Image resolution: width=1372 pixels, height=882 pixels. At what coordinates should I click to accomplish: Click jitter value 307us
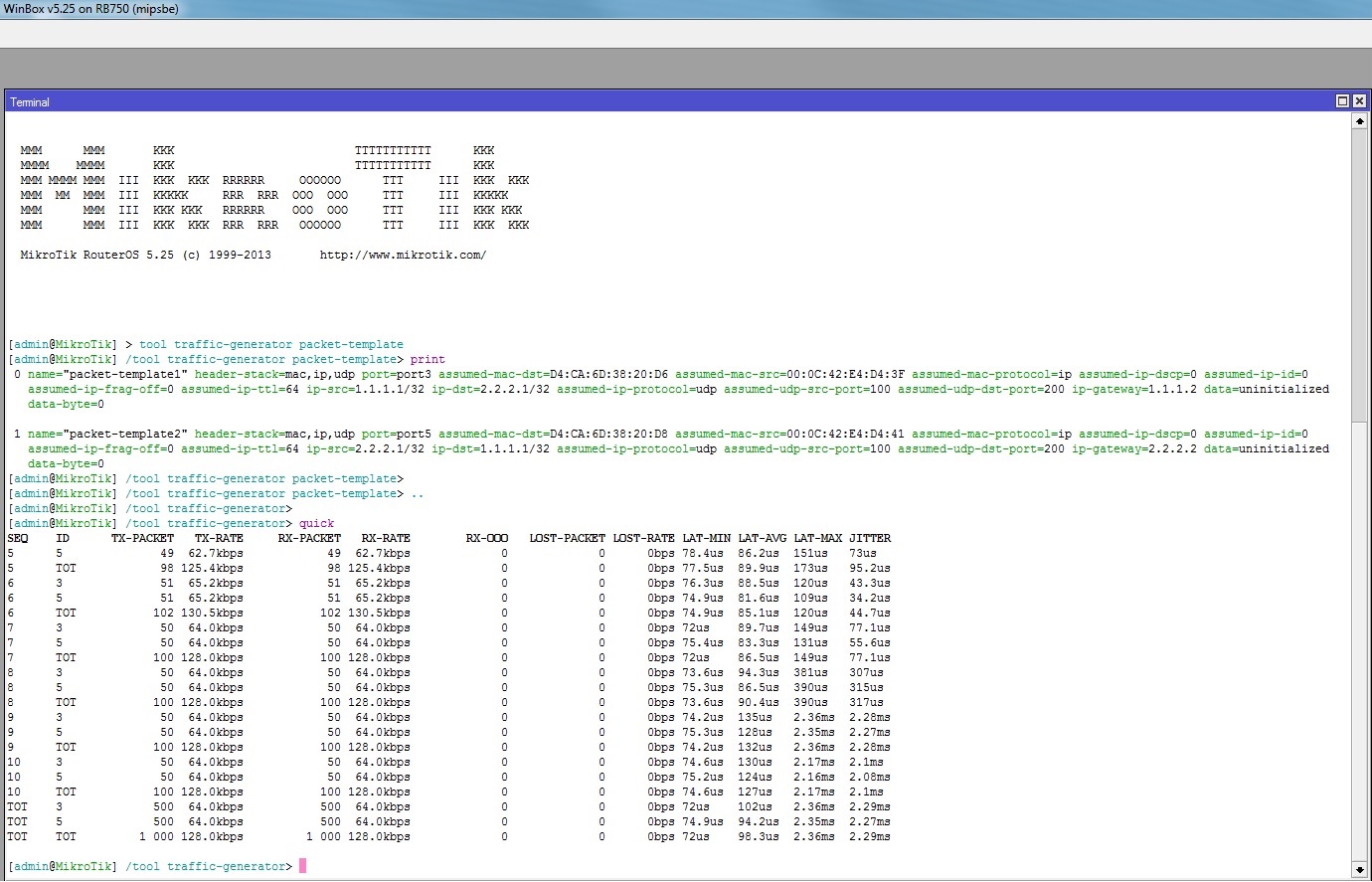pos(866,672)
